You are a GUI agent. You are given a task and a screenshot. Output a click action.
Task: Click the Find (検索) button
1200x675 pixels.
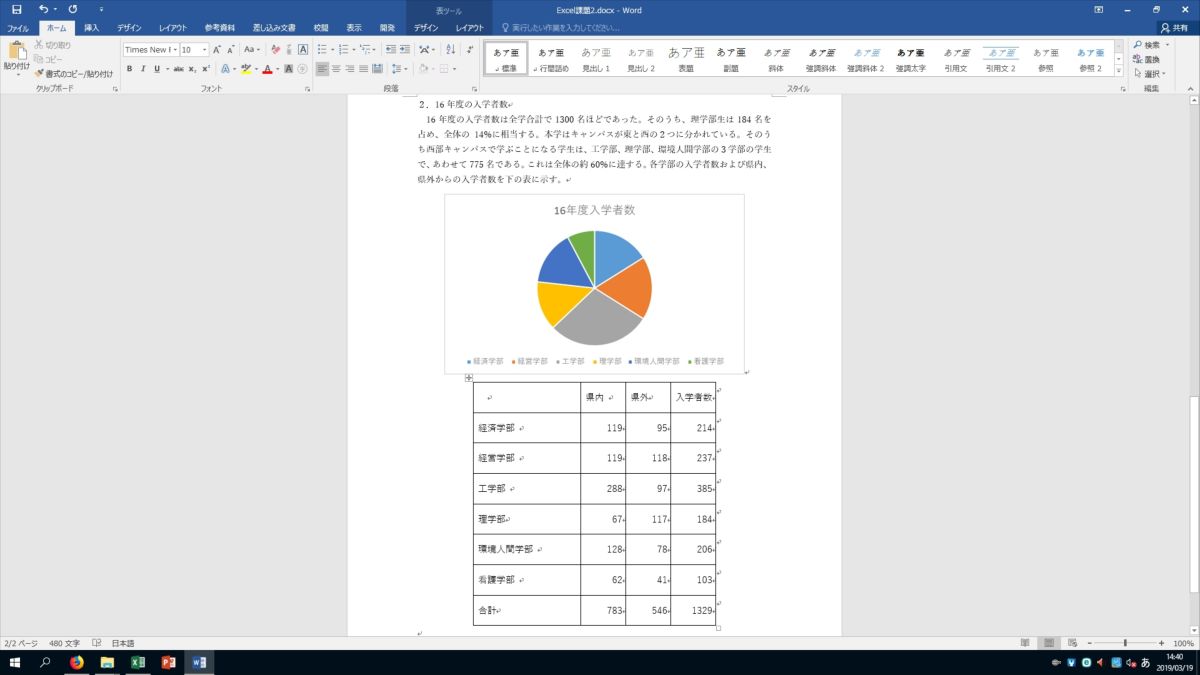[1149, 45]
